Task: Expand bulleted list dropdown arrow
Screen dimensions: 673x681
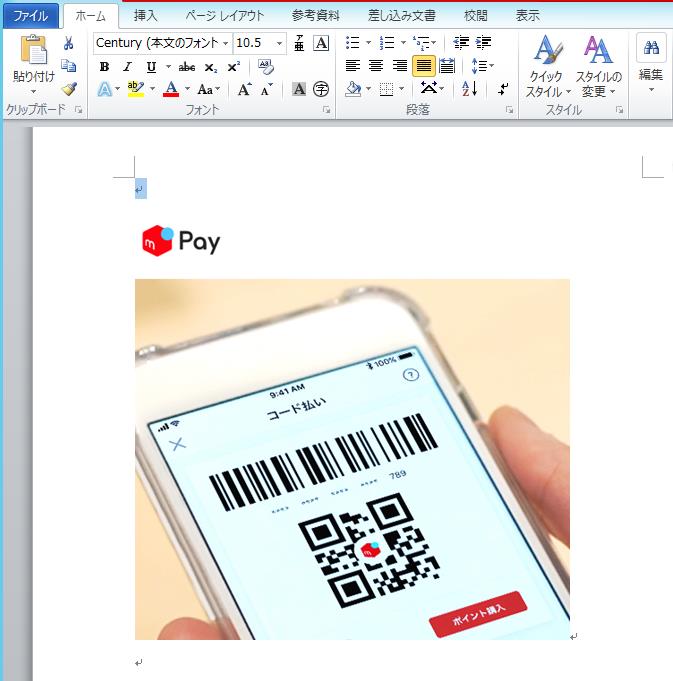Action: [369, 43]
